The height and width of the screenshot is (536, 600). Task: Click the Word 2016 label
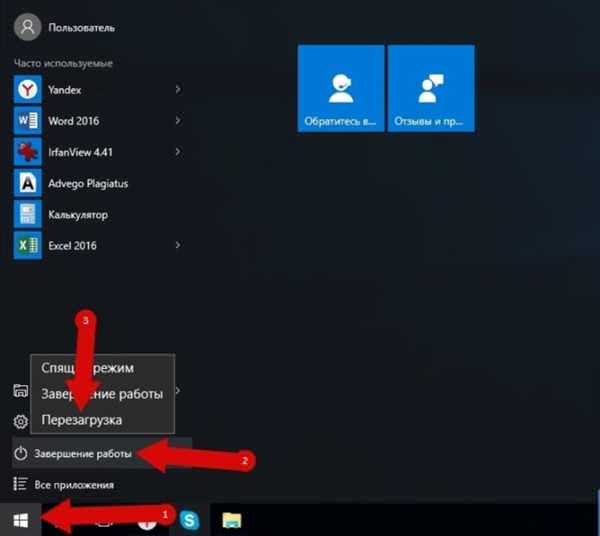pos(73,121)
